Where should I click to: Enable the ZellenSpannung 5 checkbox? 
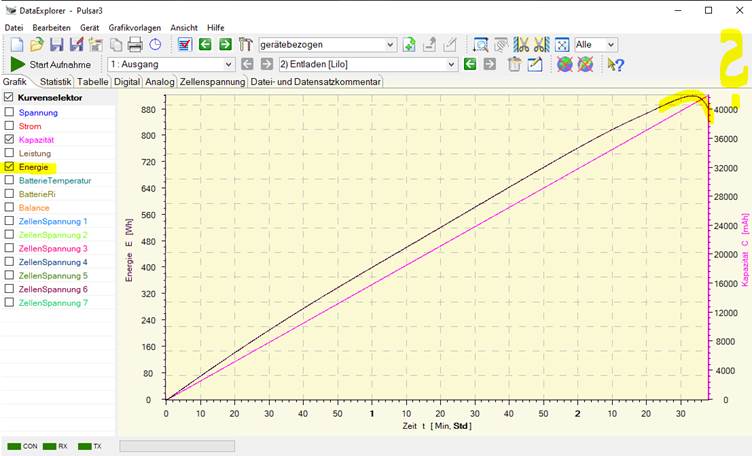[x=9, y=275]
